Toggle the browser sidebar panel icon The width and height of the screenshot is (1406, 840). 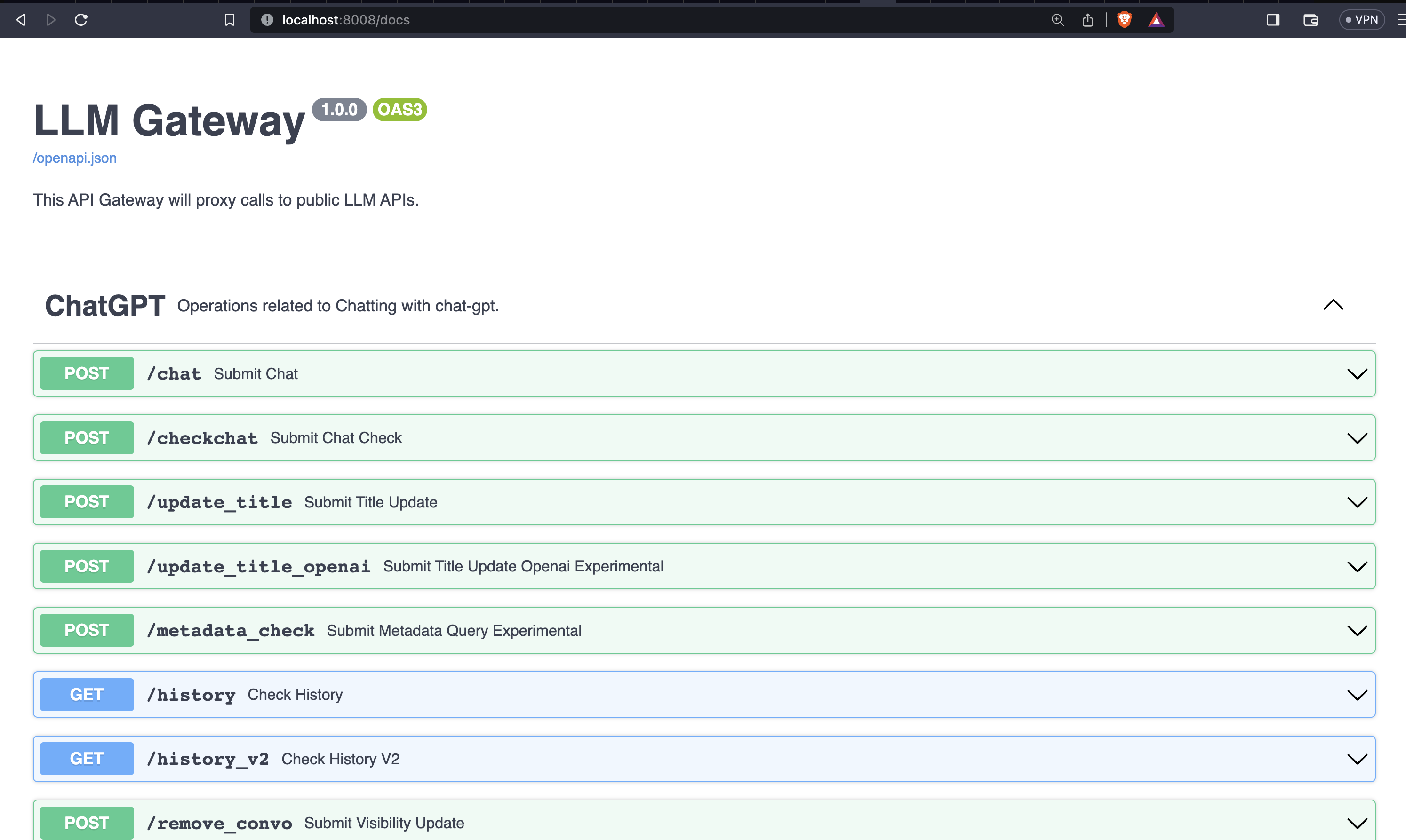(1273, 20)
